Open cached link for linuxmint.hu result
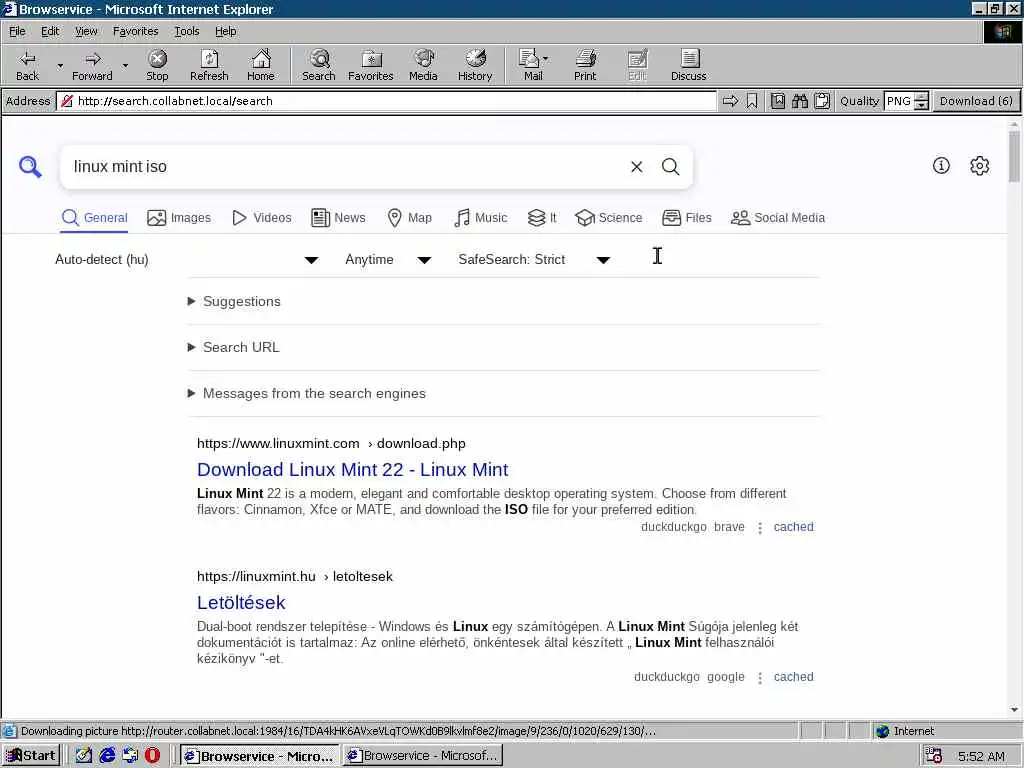This screenshot has height=768, width=1024. tap(793, 677)
